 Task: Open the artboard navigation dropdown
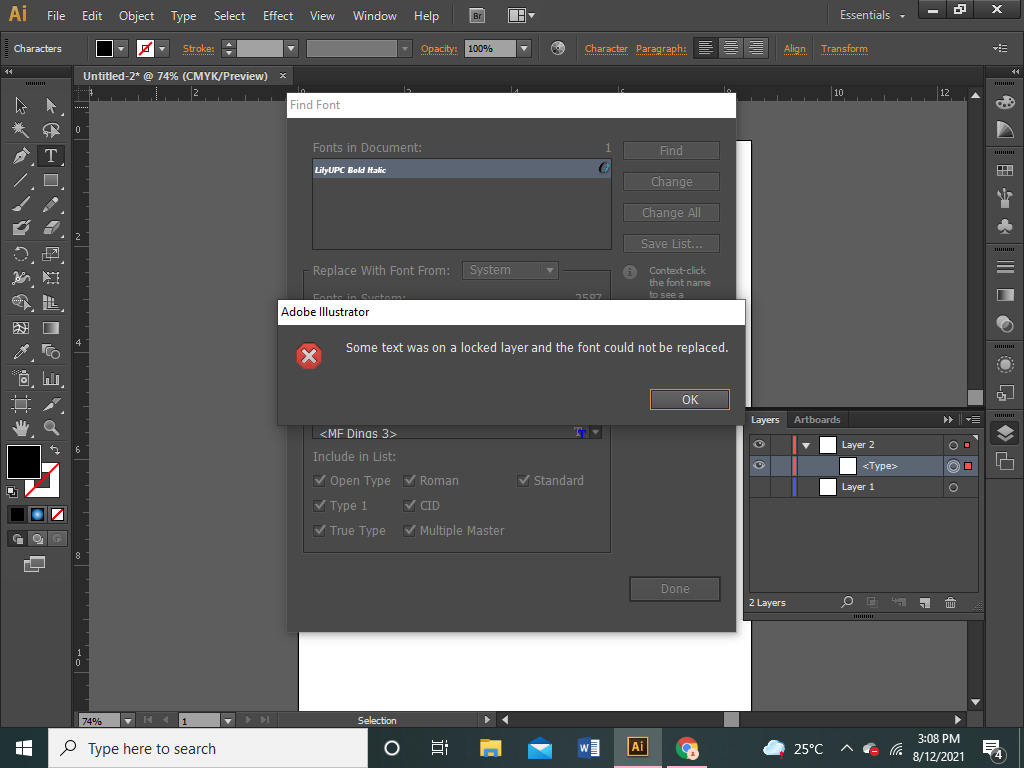point(228,720)
